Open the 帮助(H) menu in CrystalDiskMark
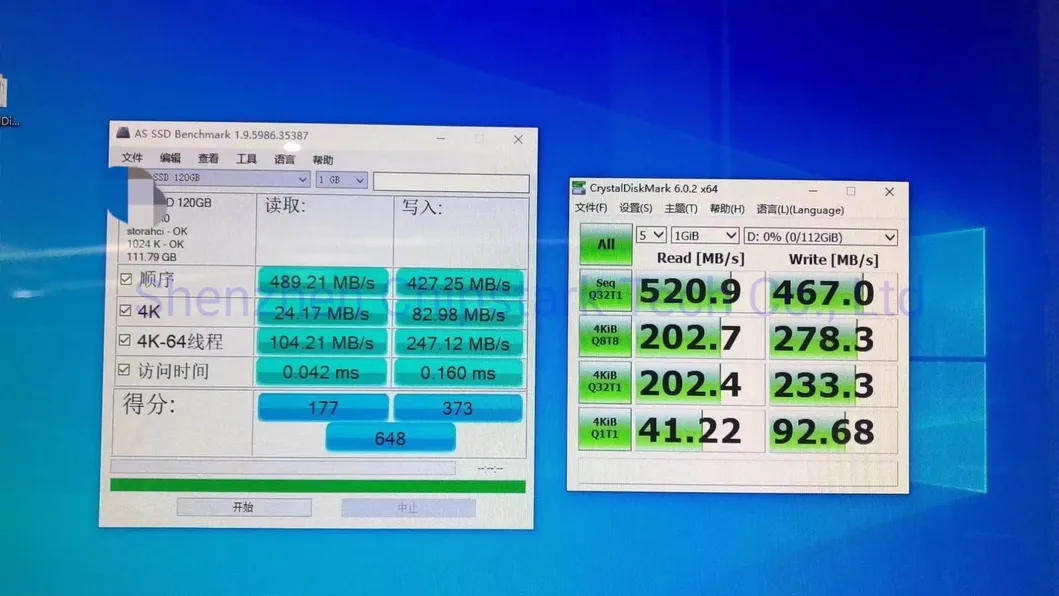Image resolution: width=1059 pixels, height=596 pixels. [727, 209]
